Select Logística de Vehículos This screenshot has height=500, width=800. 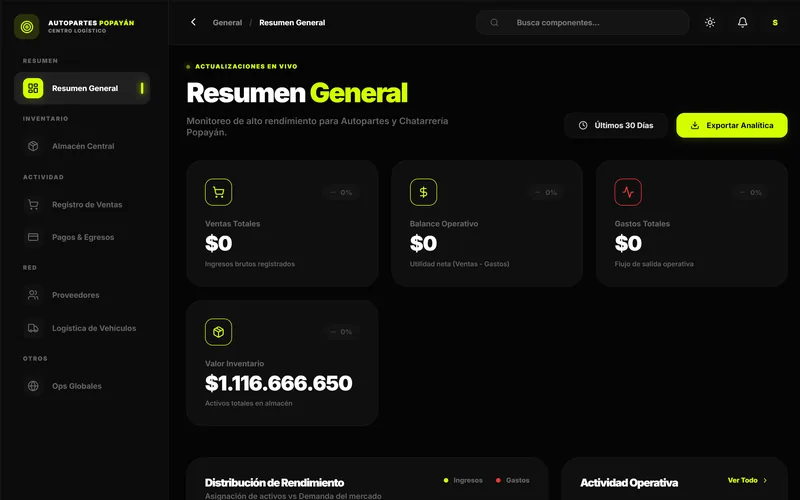tap(82, 328)
